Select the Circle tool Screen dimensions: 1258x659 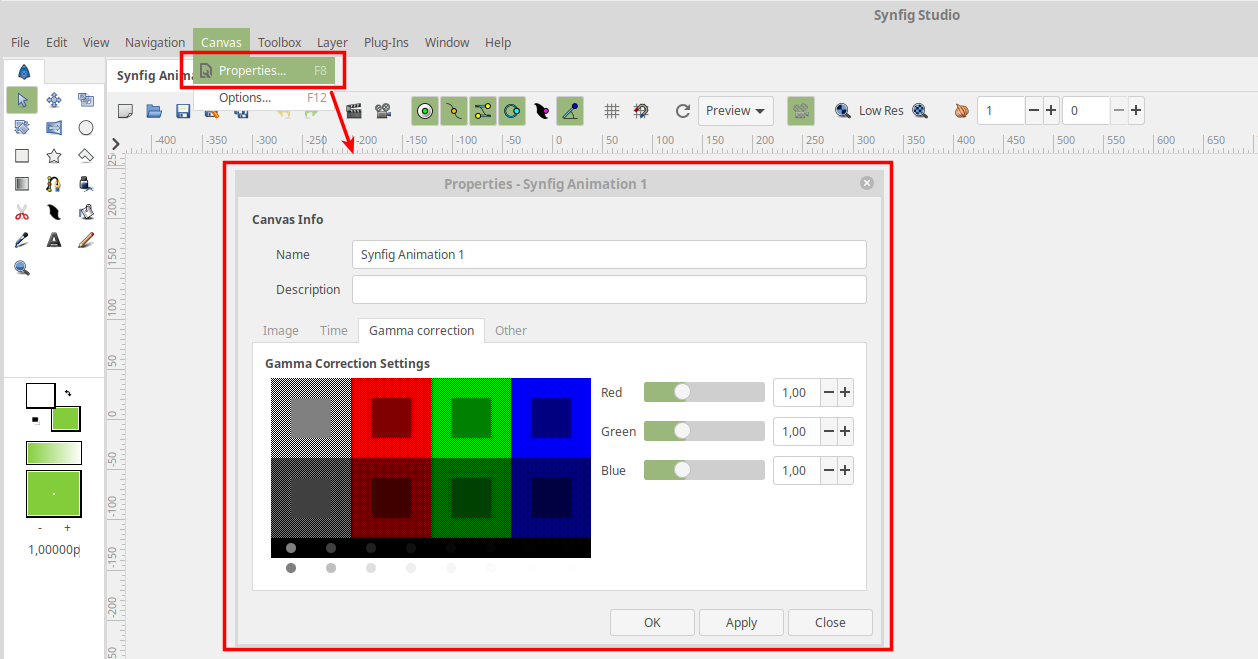pos(86,127)
